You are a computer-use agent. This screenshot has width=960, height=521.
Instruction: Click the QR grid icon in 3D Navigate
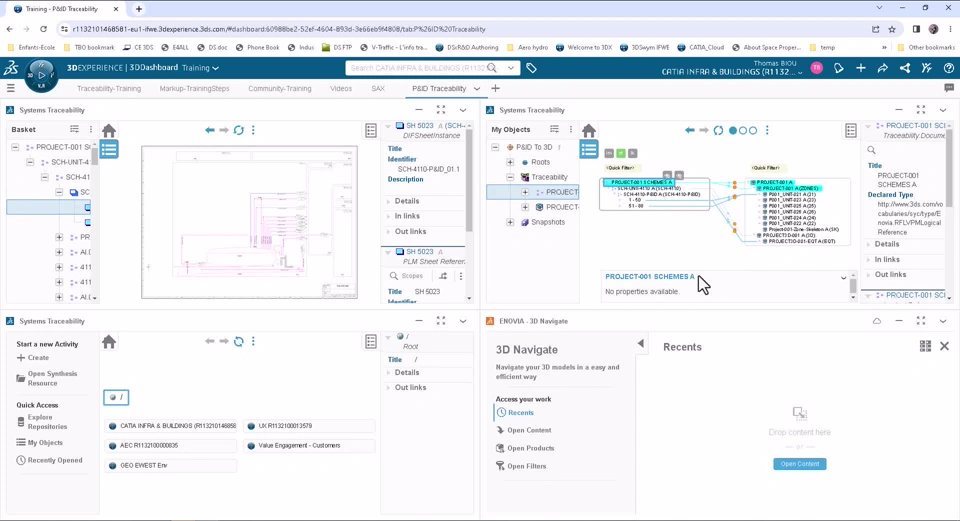click(x=925, y=346)
